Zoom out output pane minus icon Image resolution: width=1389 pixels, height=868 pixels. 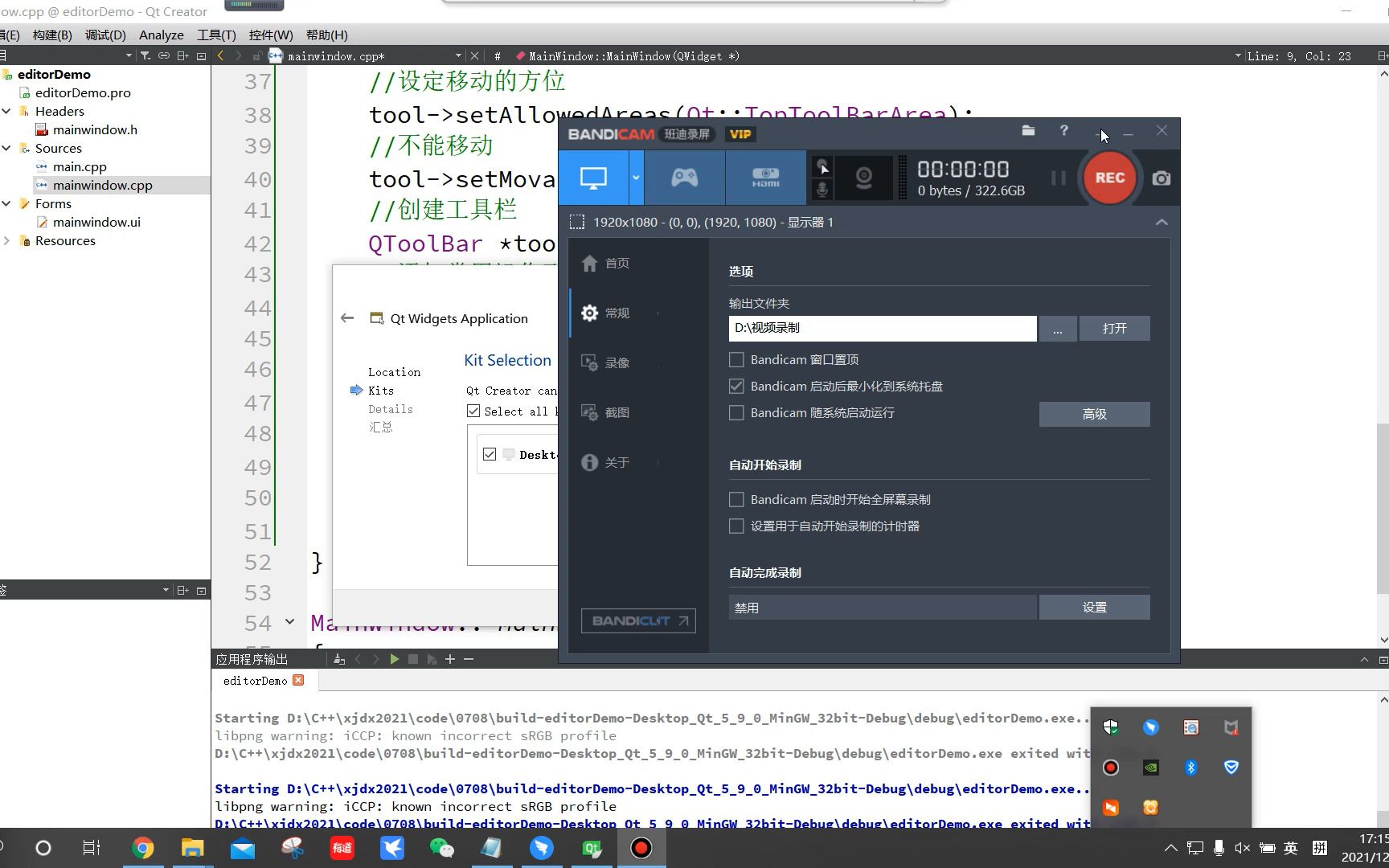coord(469,659)
